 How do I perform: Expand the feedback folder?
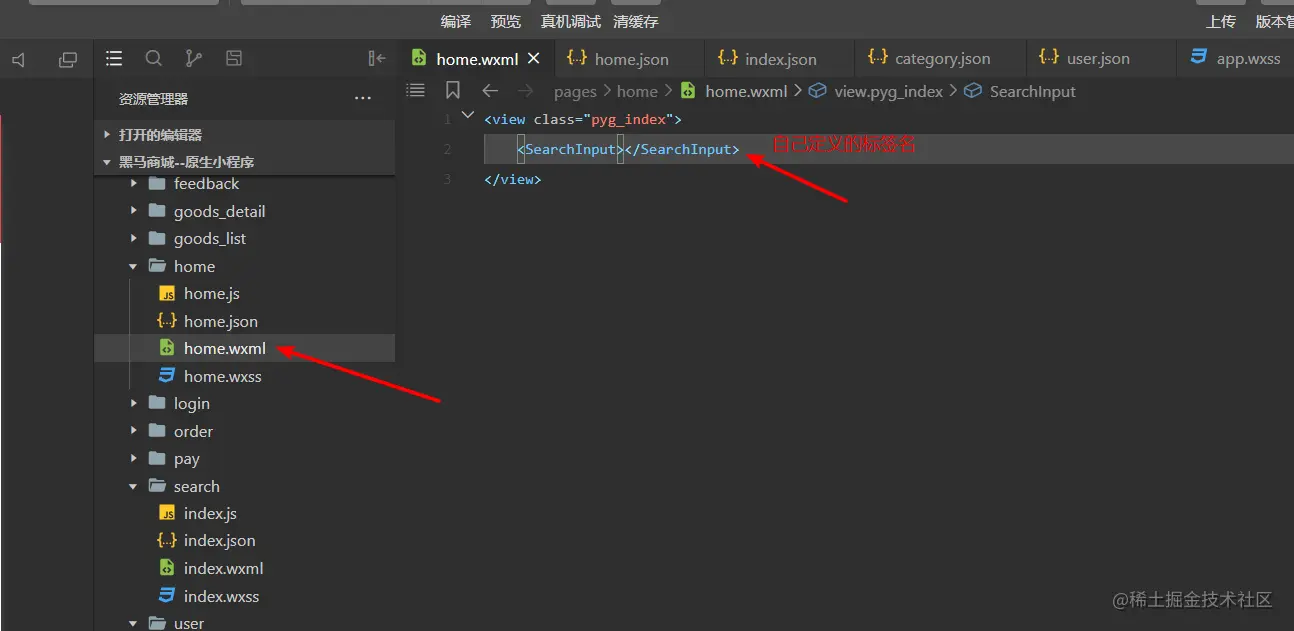(134, 184)
